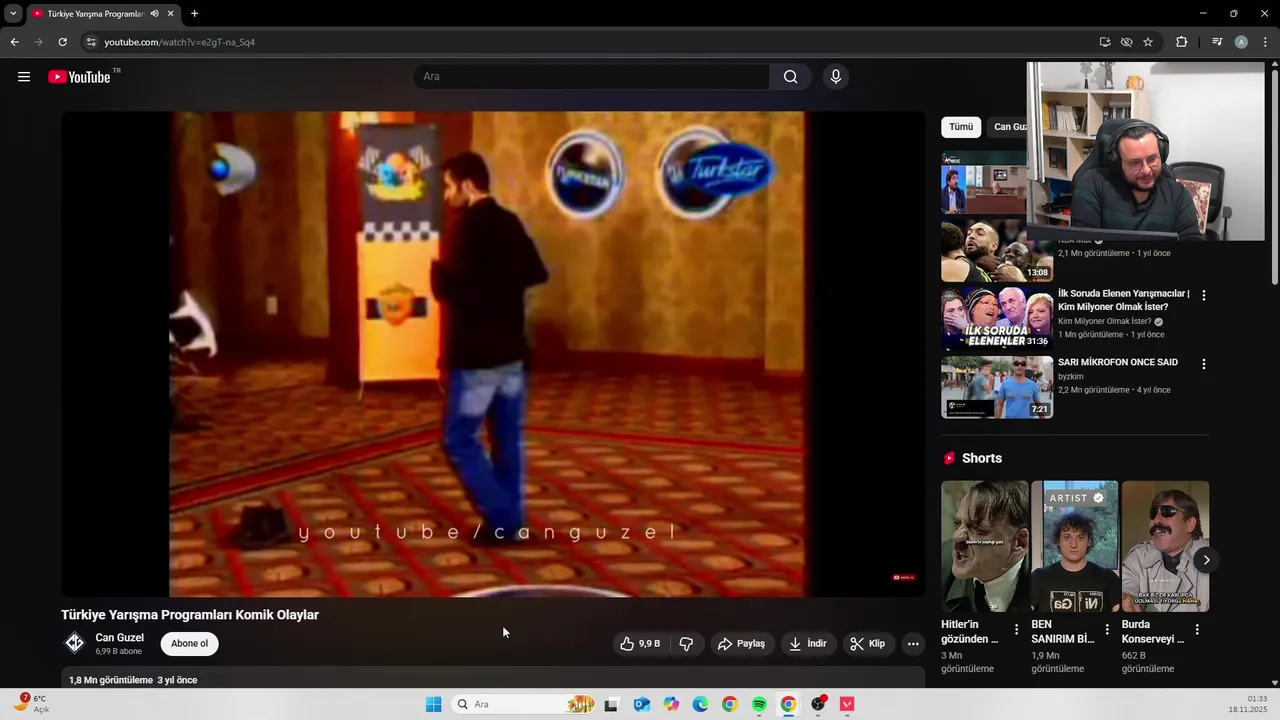The width and height of the screenshot is (1280, 720).
Task: Open taskbar weather widget showing 6°C
Action: pos(30,704)
